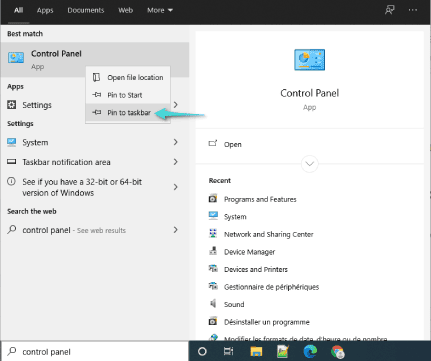
Task: Choose Pin to taskbar from context menu
Action: click(x=128, y=112)
